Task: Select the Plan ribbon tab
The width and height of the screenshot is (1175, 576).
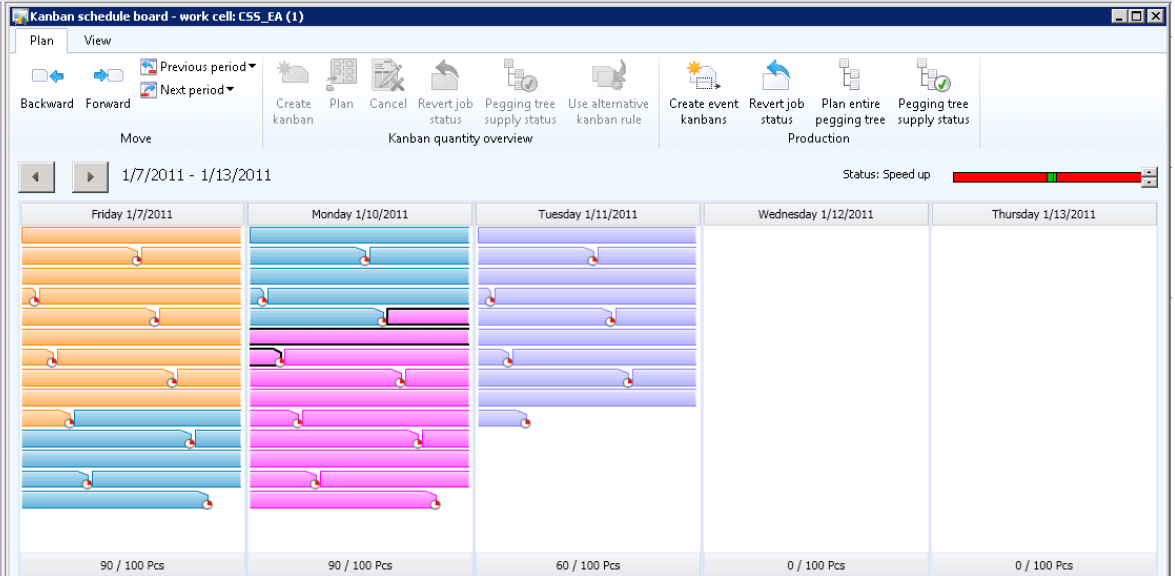Action: 41,40
